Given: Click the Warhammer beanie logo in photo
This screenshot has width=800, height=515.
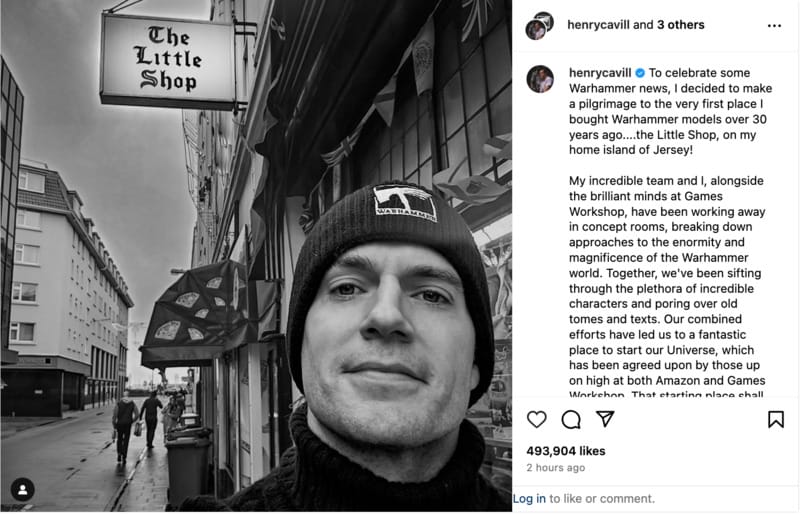Looking at the screenshot, I should point(405,203).
